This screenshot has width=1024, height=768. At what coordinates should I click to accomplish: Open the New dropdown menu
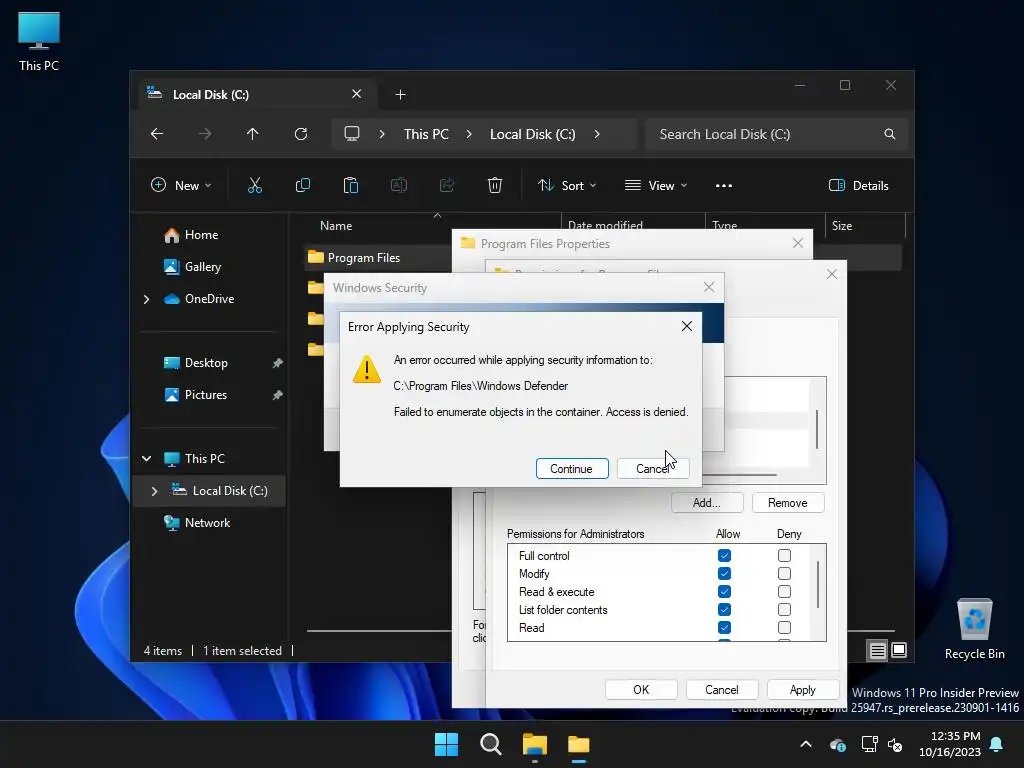[x=181, y=185]
